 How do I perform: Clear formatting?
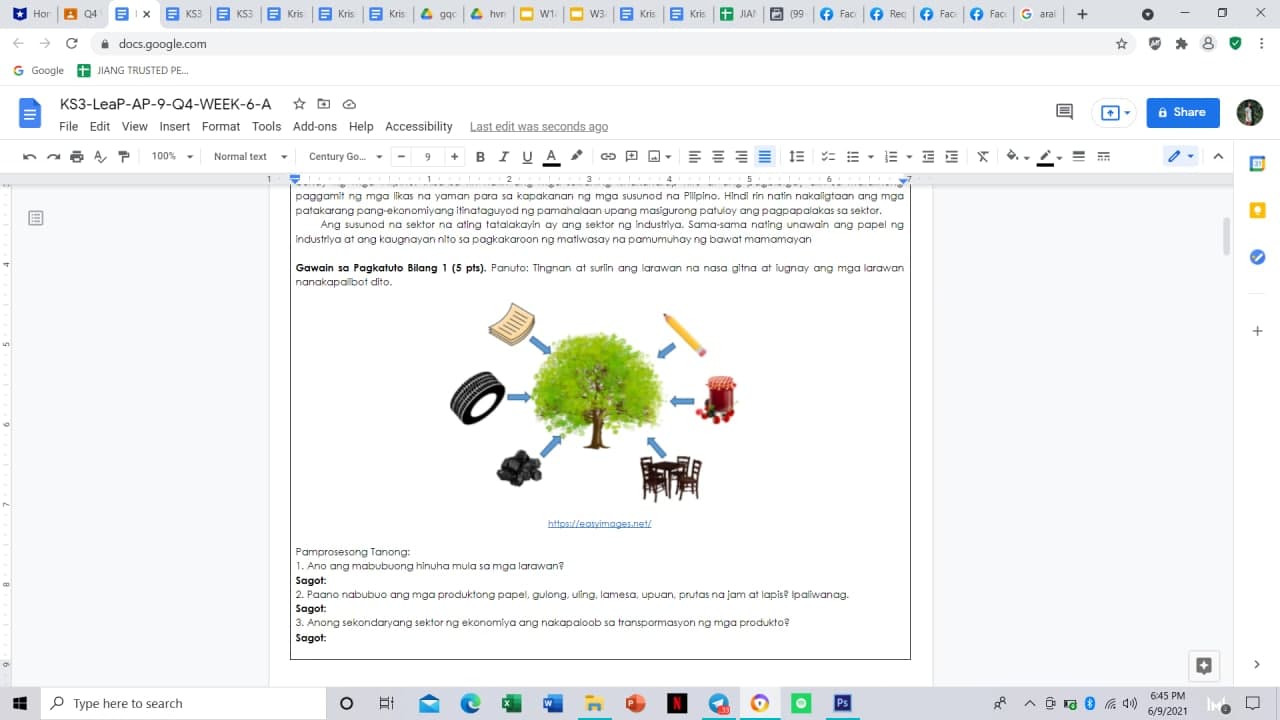(983, 156)
